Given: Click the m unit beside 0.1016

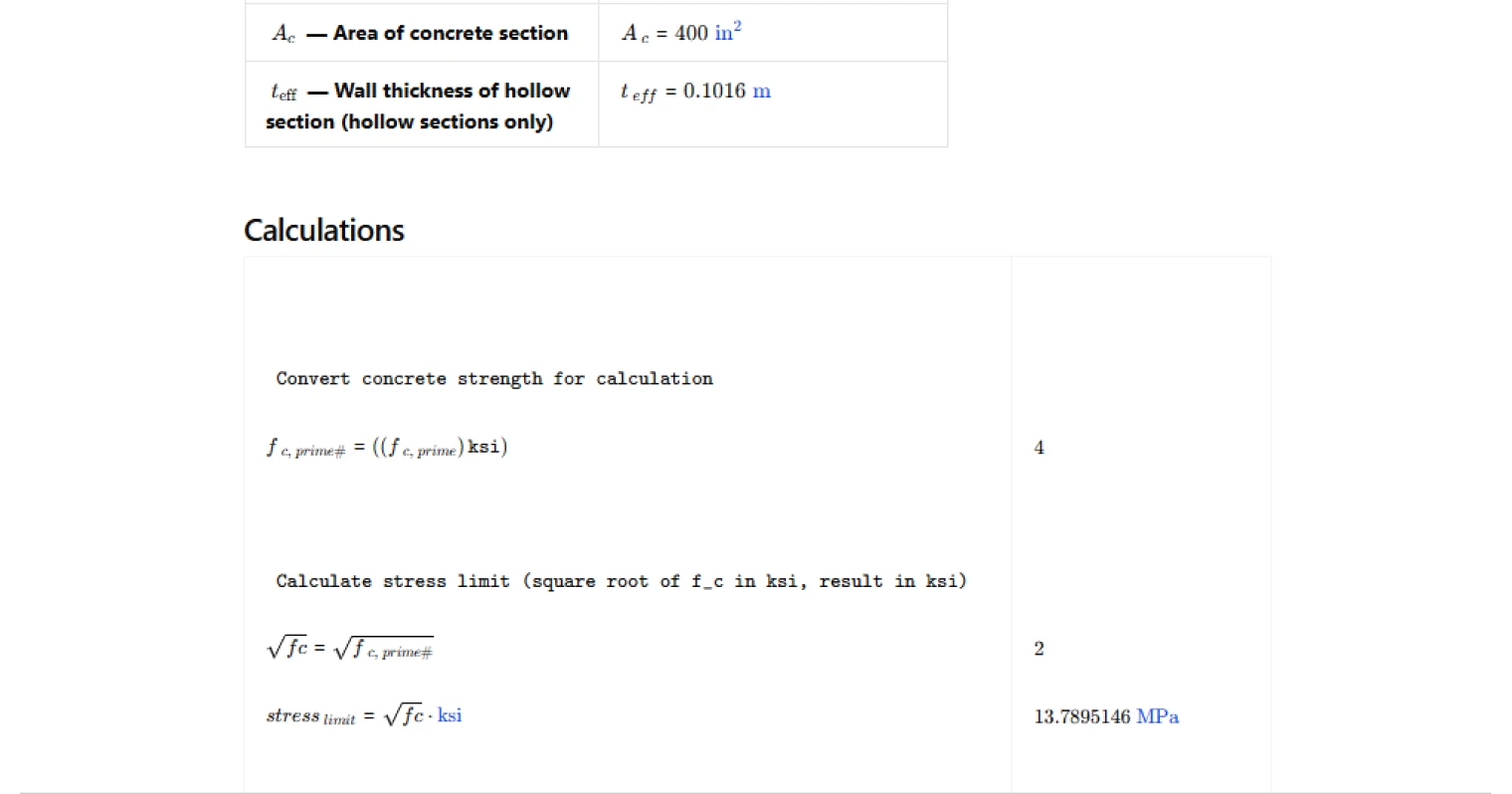Looking at the screenshot, I should [x=761, y=92].
